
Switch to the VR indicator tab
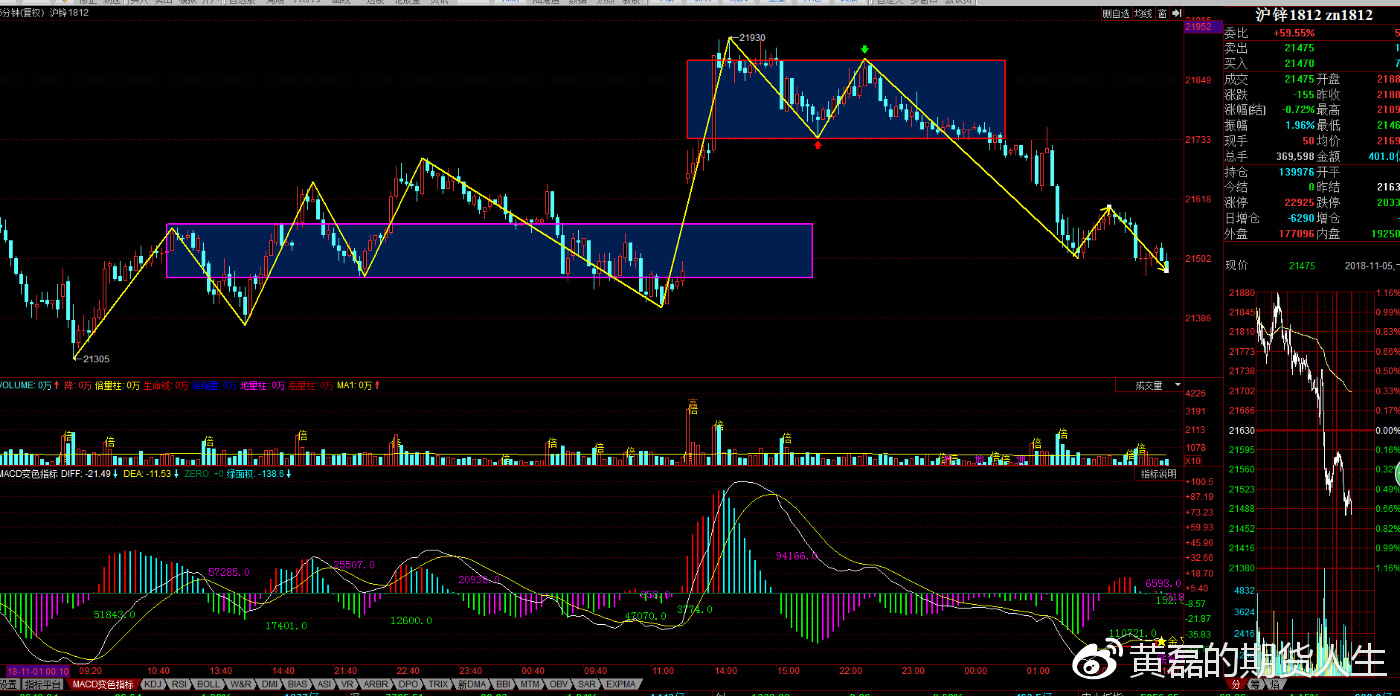point(348,684)
